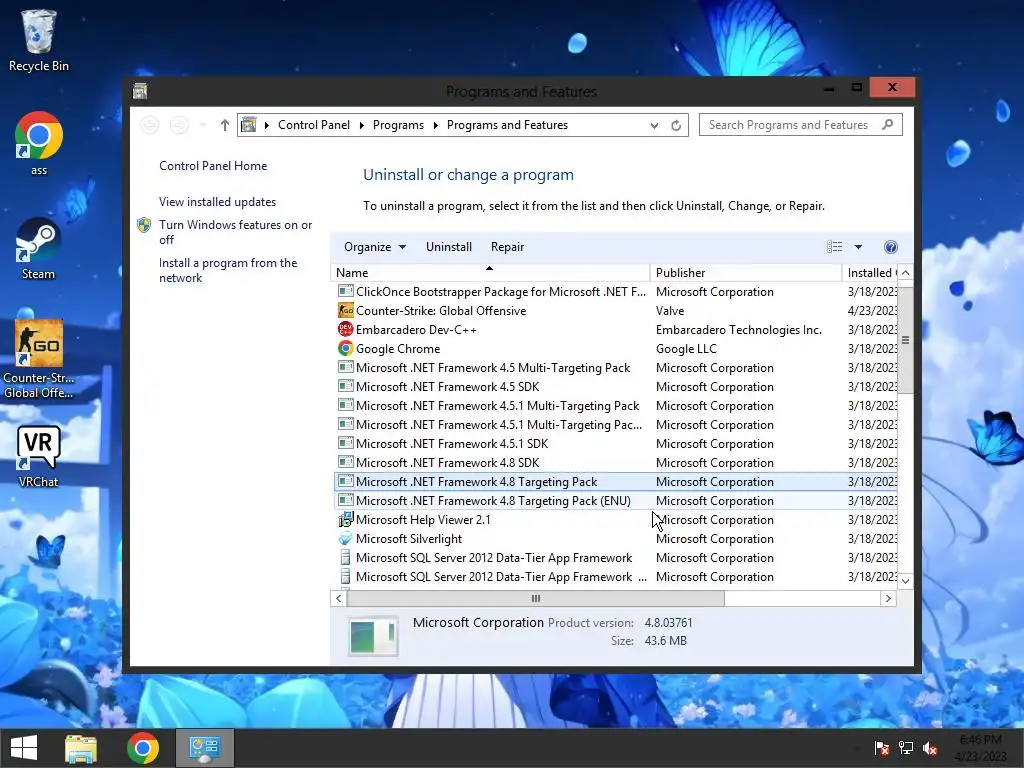Click the scroll up arrow of list
The width and height of the screenshot is (1024, 768).
905,272
